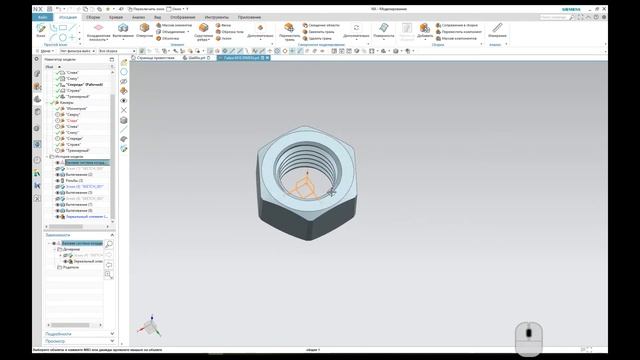Viewport: 640px width, 360px height.
Task: Open the Вся сборка scope dropdown
Action: pos(117,51)
